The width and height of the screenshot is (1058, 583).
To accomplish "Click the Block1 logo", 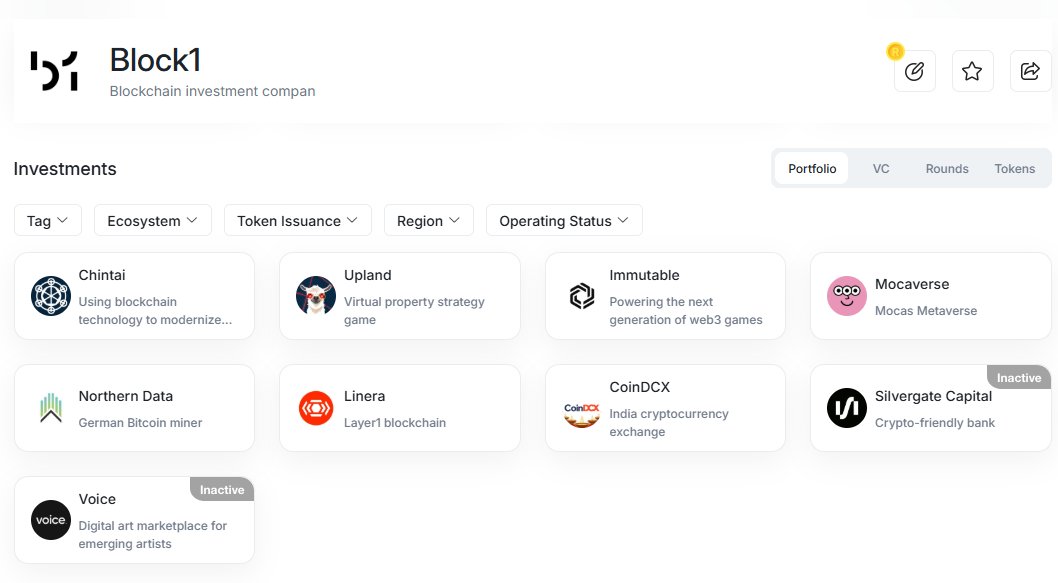I will [x=55, y=71].
